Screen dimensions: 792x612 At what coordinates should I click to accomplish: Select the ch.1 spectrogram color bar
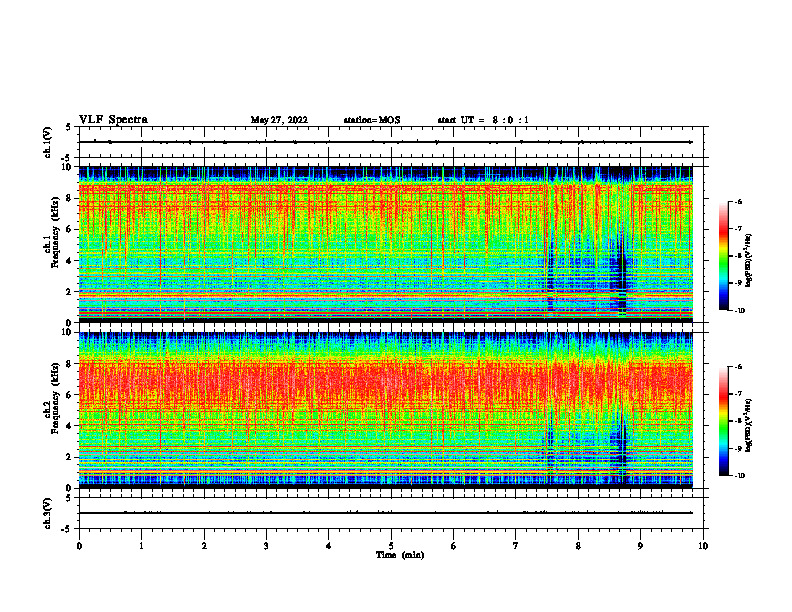[723, 256]
